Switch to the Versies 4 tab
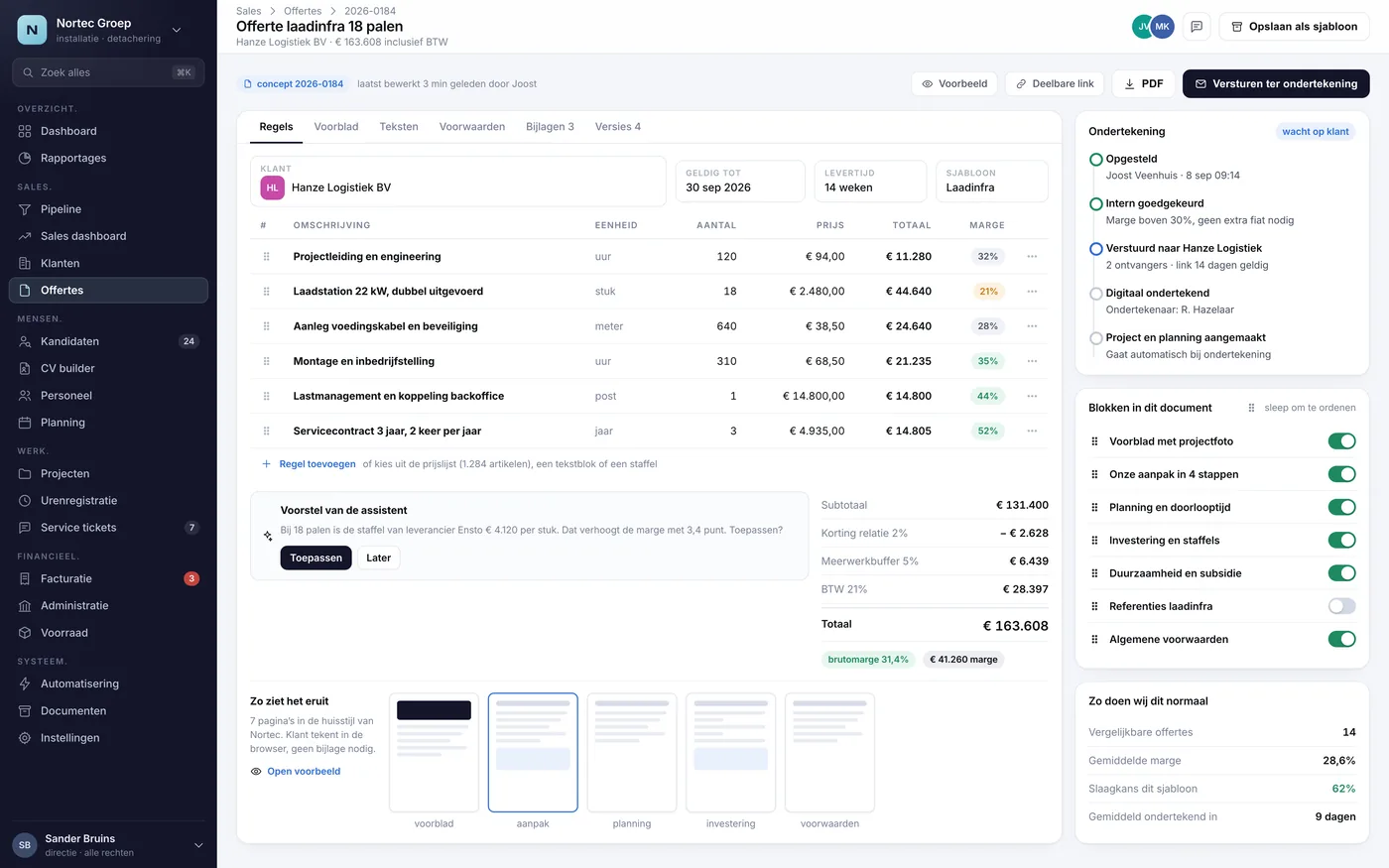 point(617,127)
